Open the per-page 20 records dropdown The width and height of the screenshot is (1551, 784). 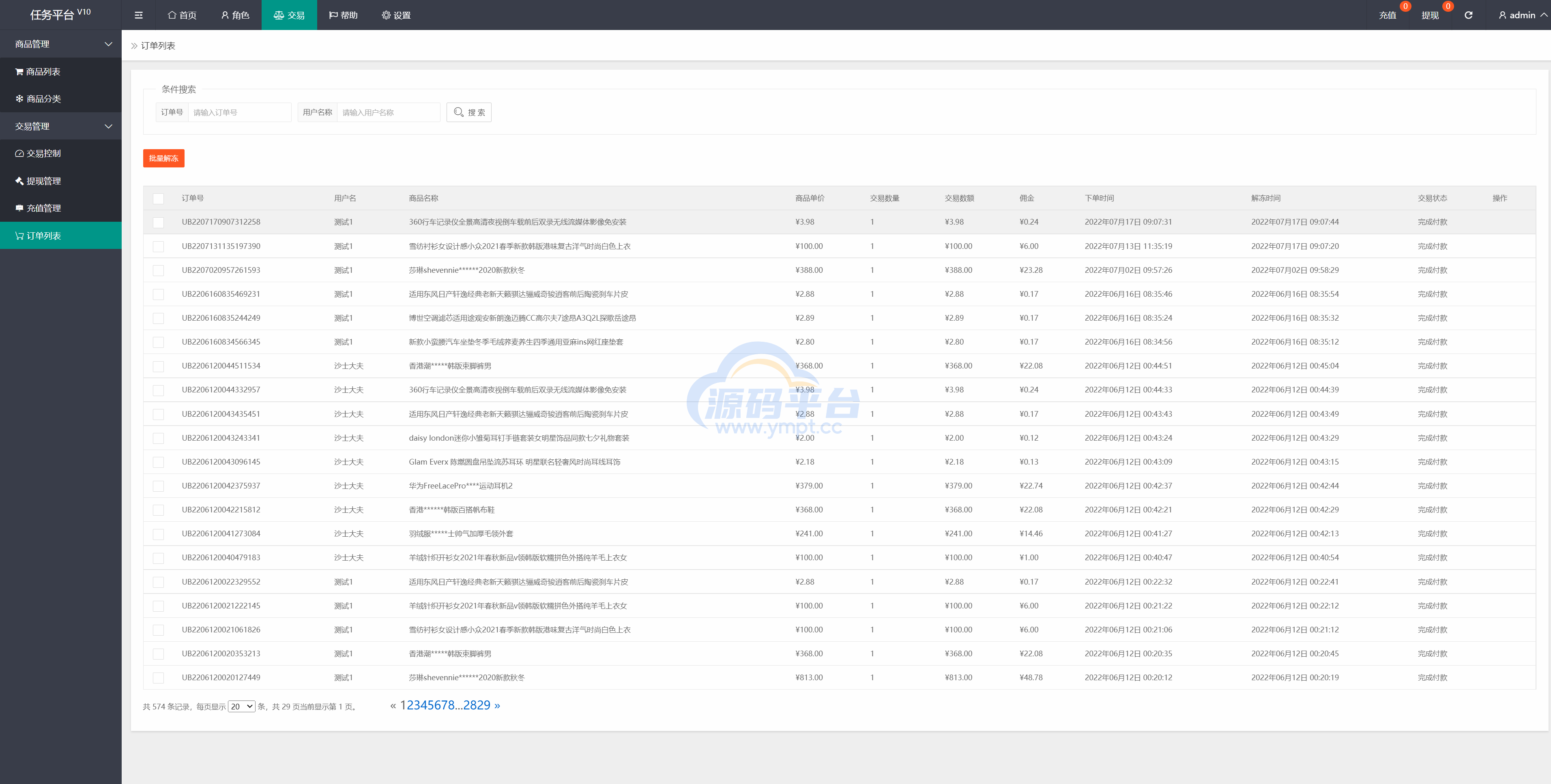241,707
